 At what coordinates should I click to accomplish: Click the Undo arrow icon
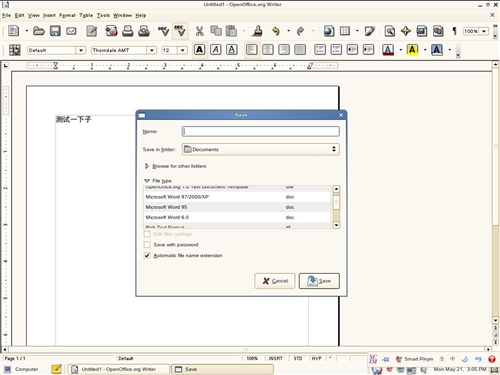tap(276, 31)
